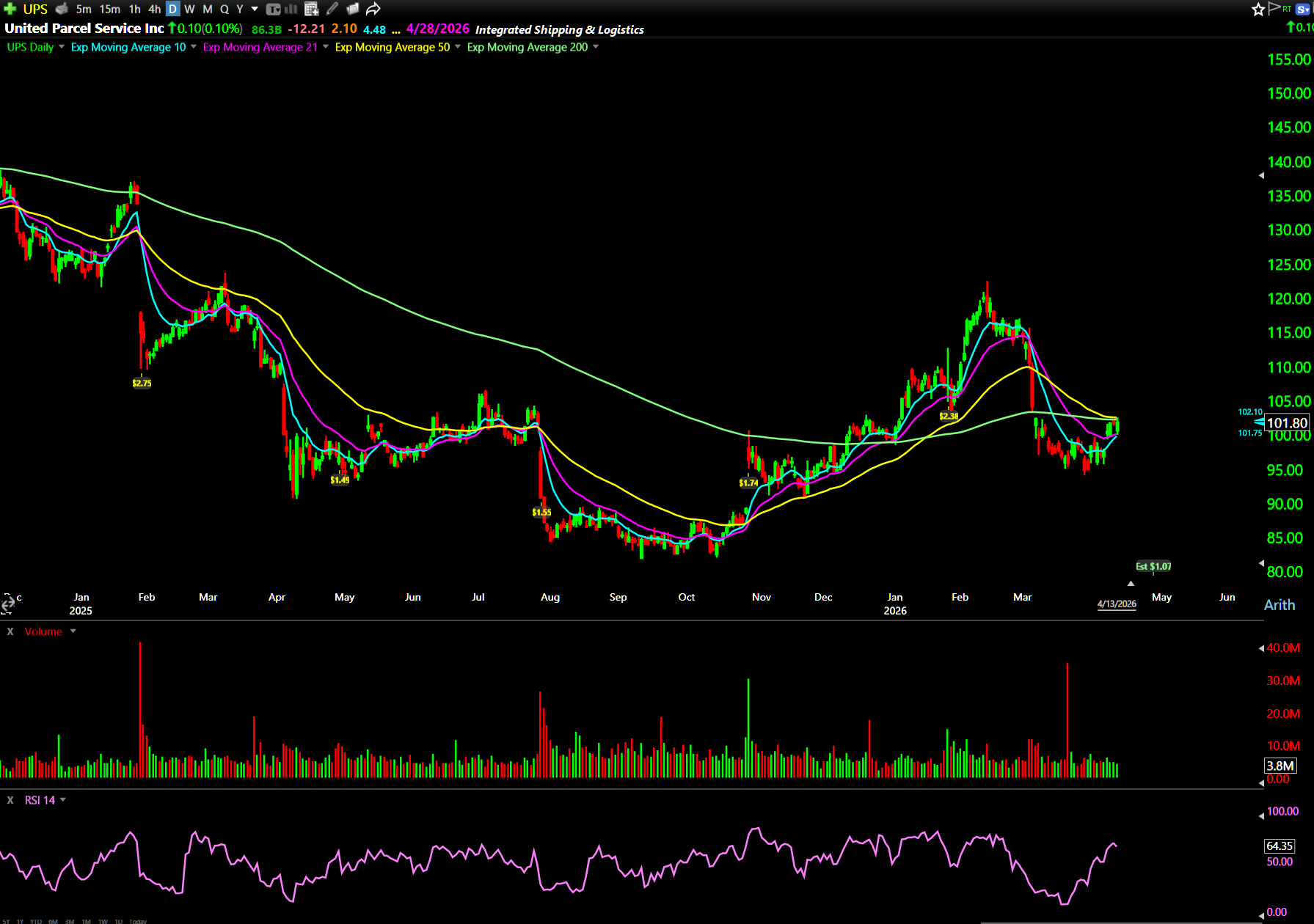
Task: Click the blue S dropdown button
Action: click(1303, 9)
